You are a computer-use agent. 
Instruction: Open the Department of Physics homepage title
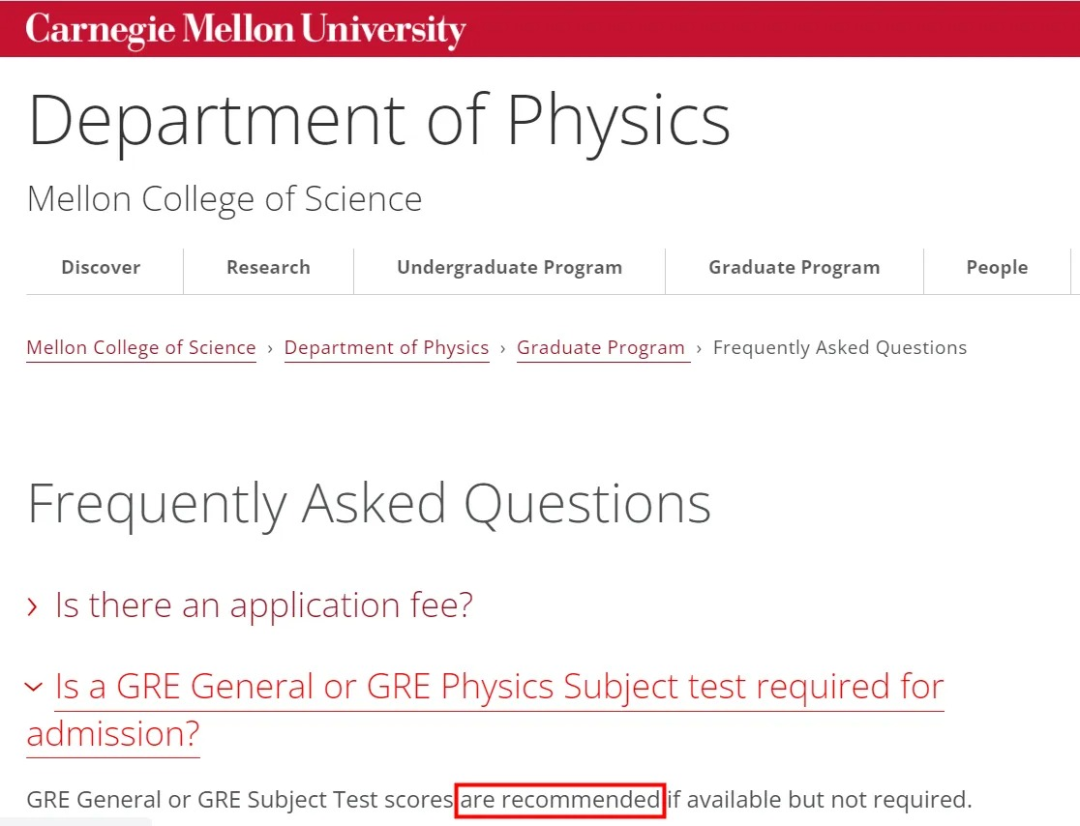[x=378, y=121]
